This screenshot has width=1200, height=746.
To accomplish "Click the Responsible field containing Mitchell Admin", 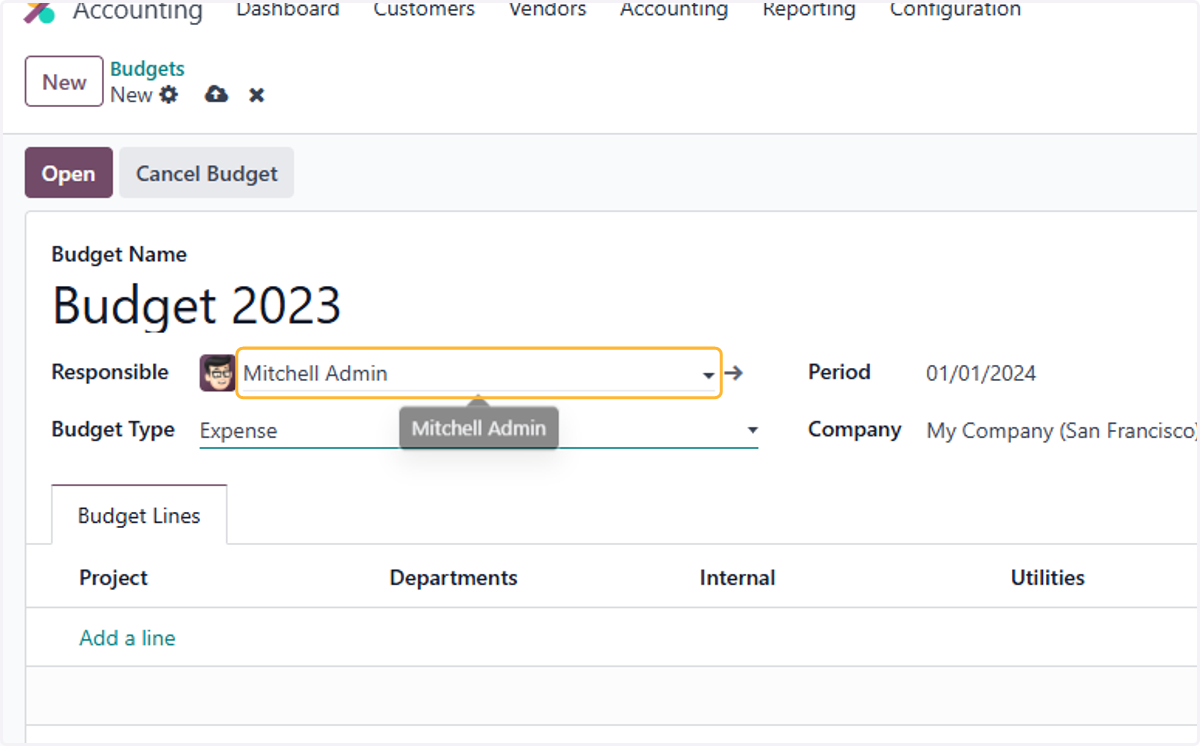I will tap(478, 373).
